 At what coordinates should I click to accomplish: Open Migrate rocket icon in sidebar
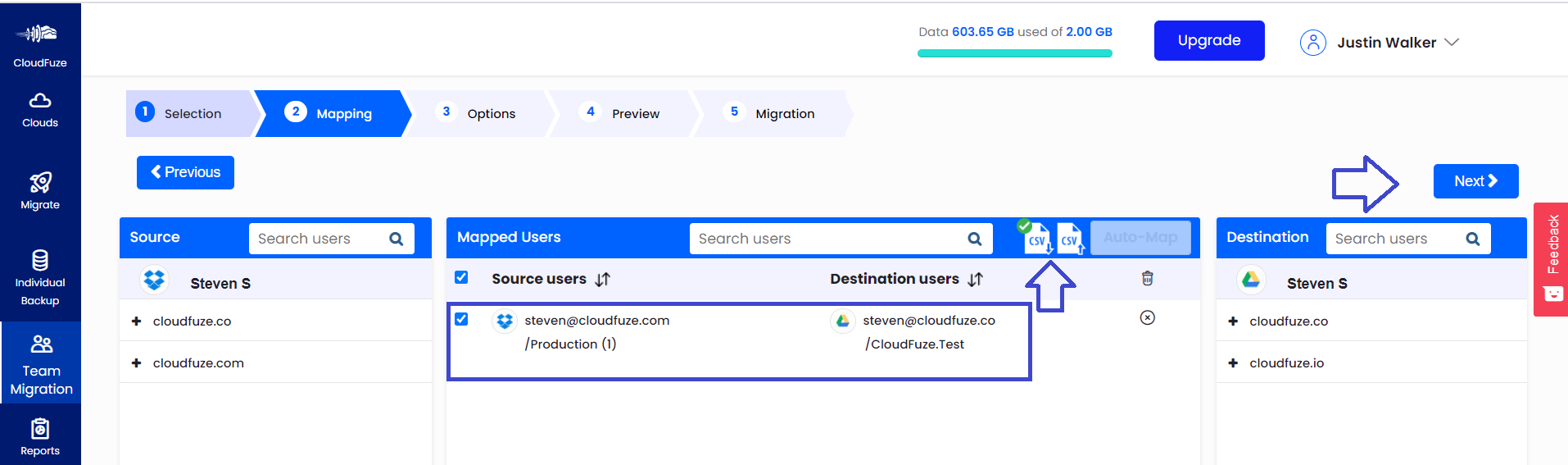[x=40, y=181]
